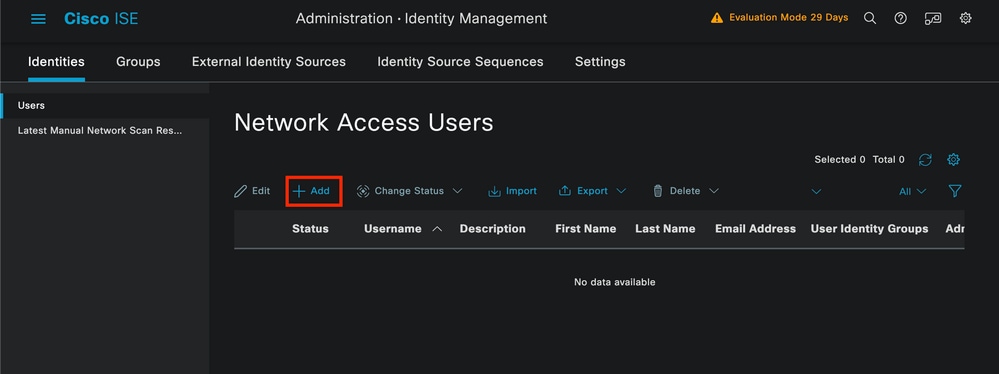Open the External Identity Sources tab
Viewport: 999px width, 374px height.
pyautogui.click(x=269, y=62)
